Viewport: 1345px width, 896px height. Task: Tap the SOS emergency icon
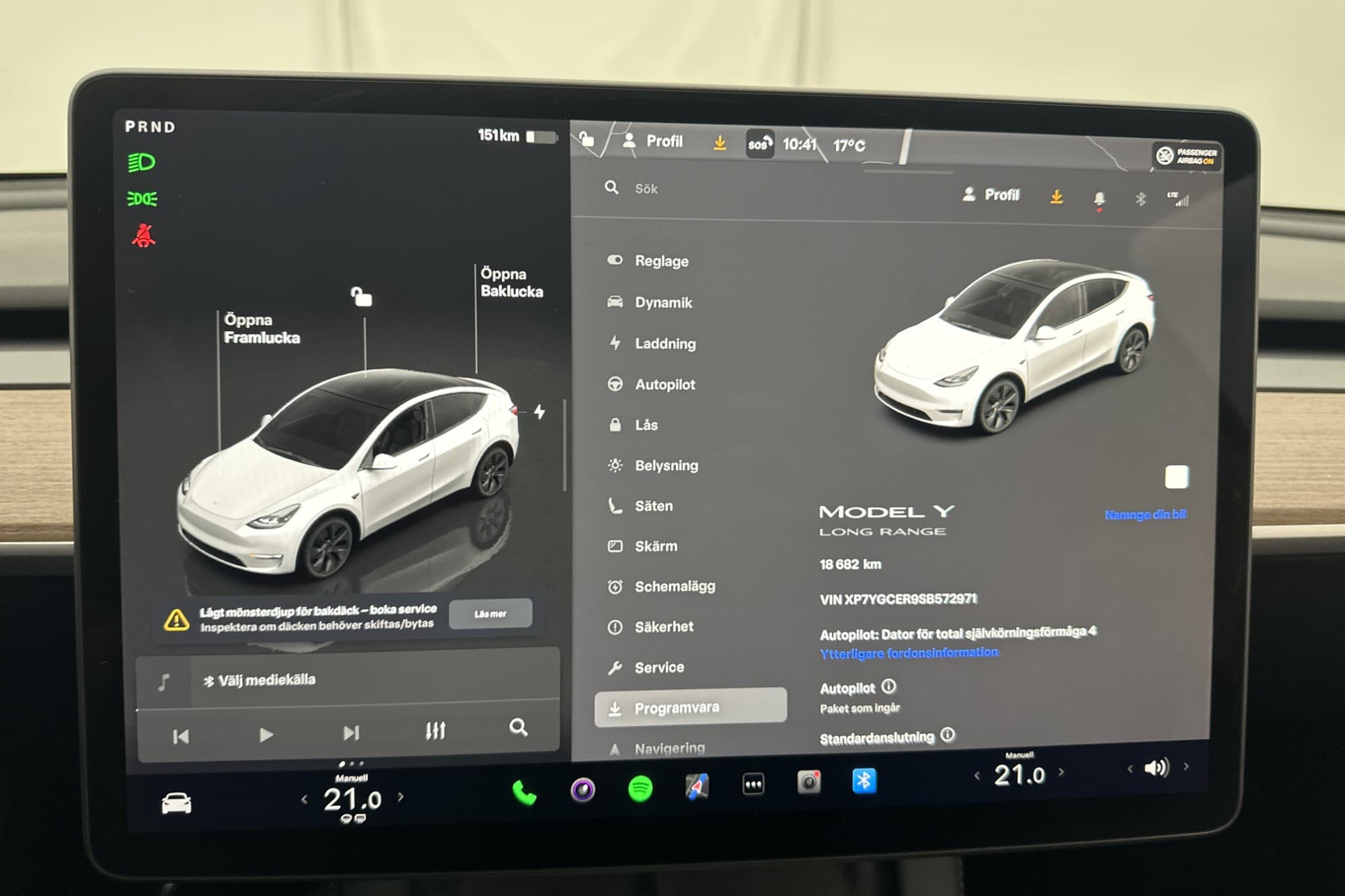click(x=760, y=144)
